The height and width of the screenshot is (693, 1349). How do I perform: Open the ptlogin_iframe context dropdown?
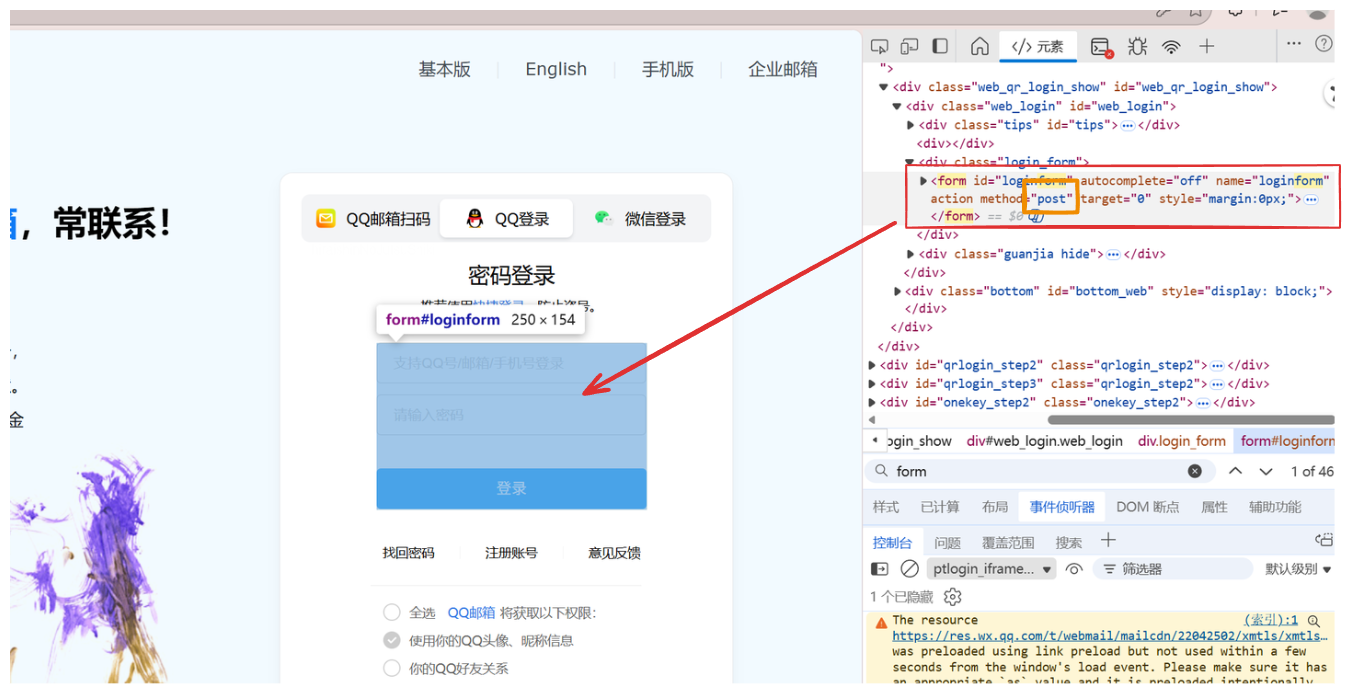[x=992, y=569]
